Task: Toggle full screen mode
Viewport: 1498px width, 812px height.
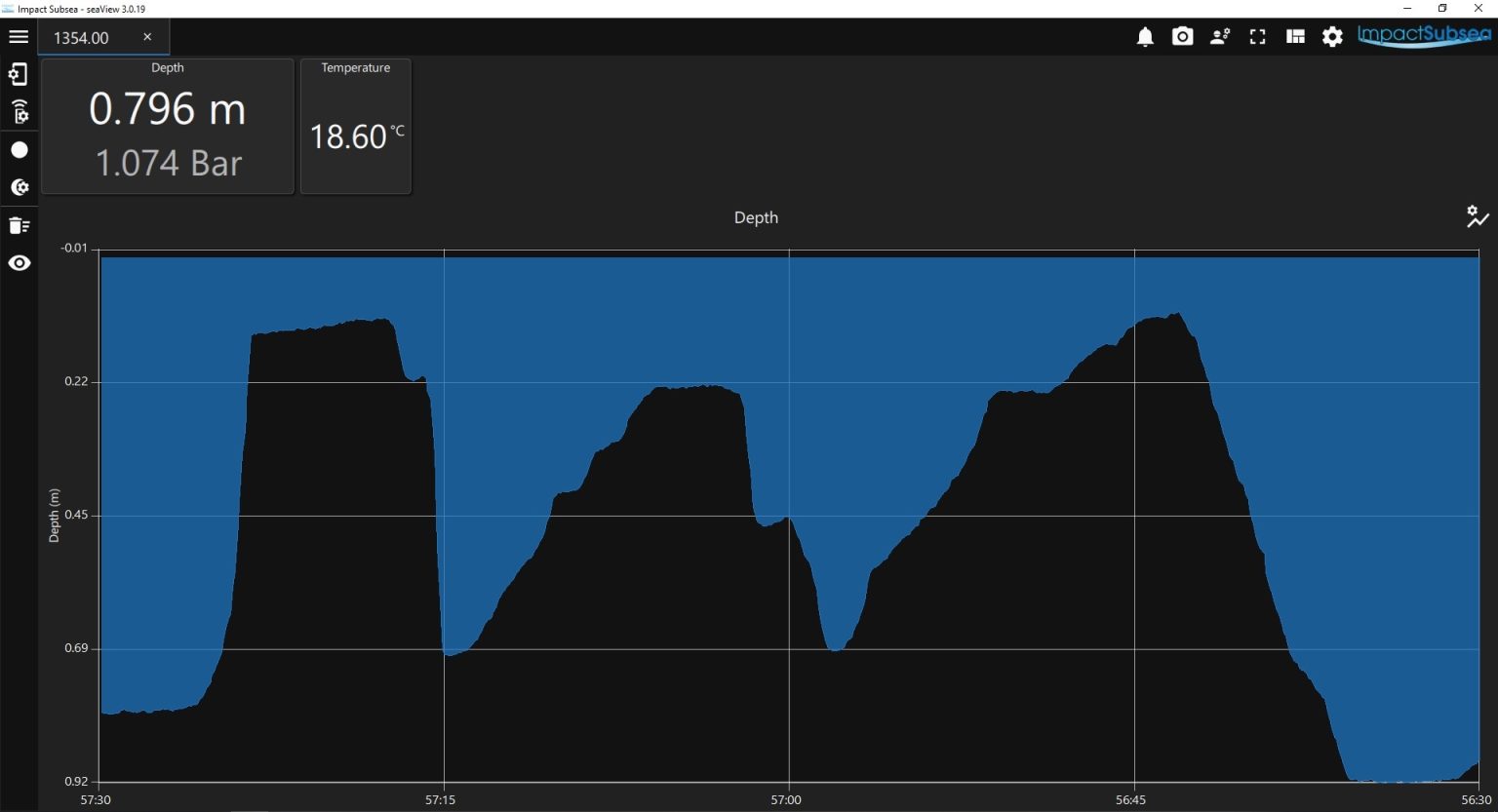Action: (x=1258, y=37)
